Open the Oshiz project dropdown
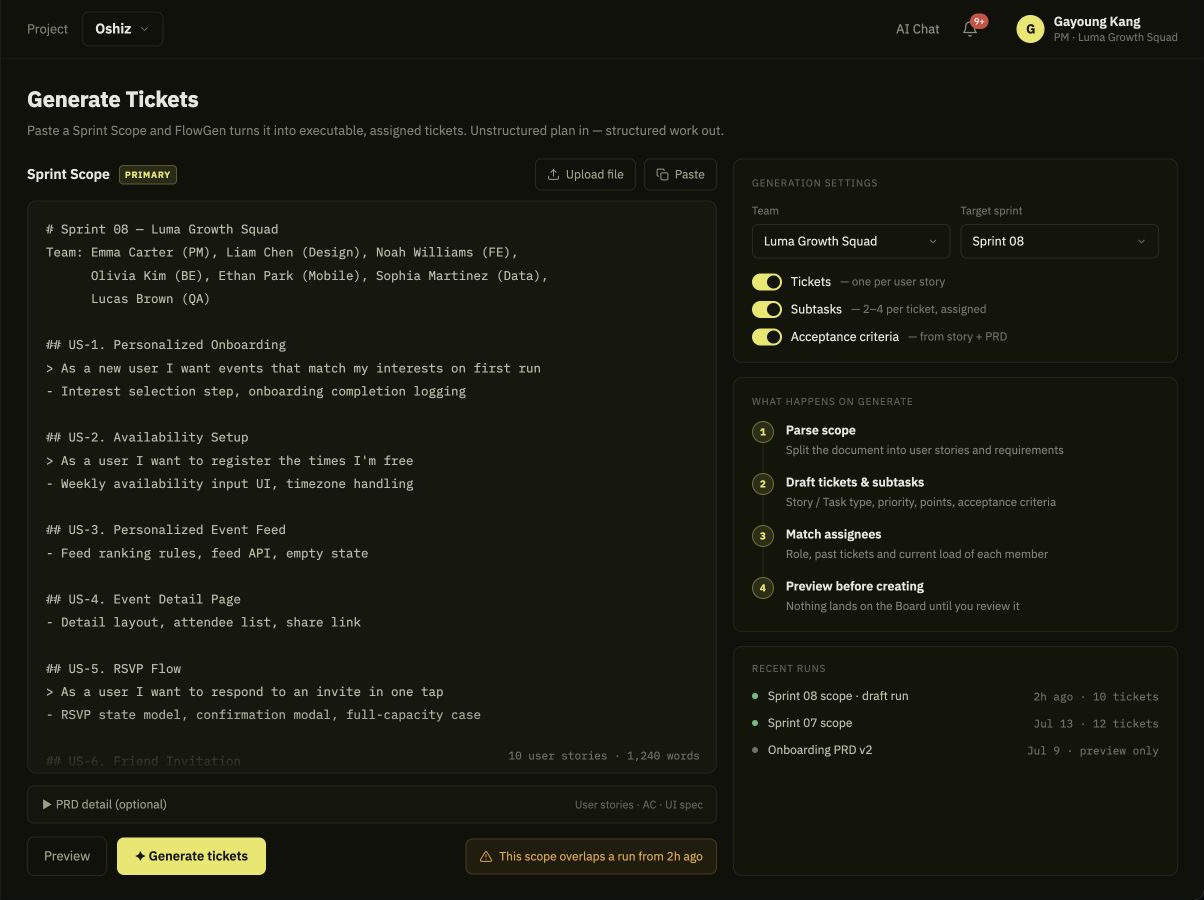The image size is (1204, 900). pos(122,29)
